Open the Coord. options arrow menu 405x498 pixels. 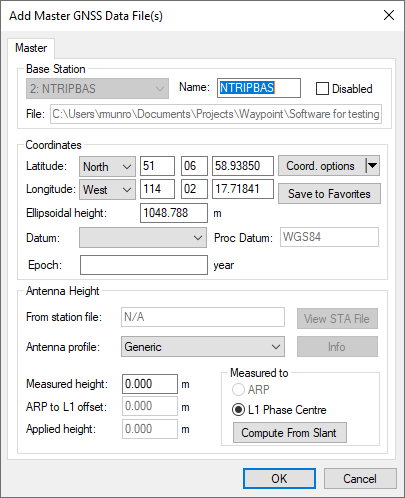tap(372, 166)
